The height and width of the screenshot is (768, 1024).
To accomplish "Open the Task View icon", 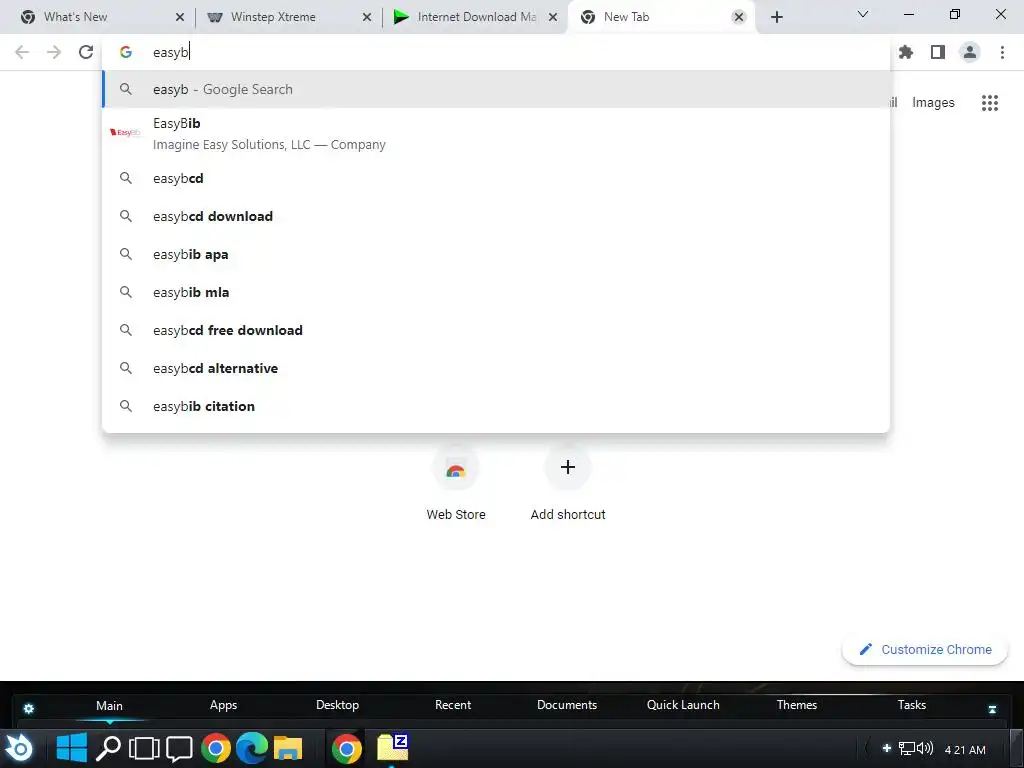I will point(144,748).
